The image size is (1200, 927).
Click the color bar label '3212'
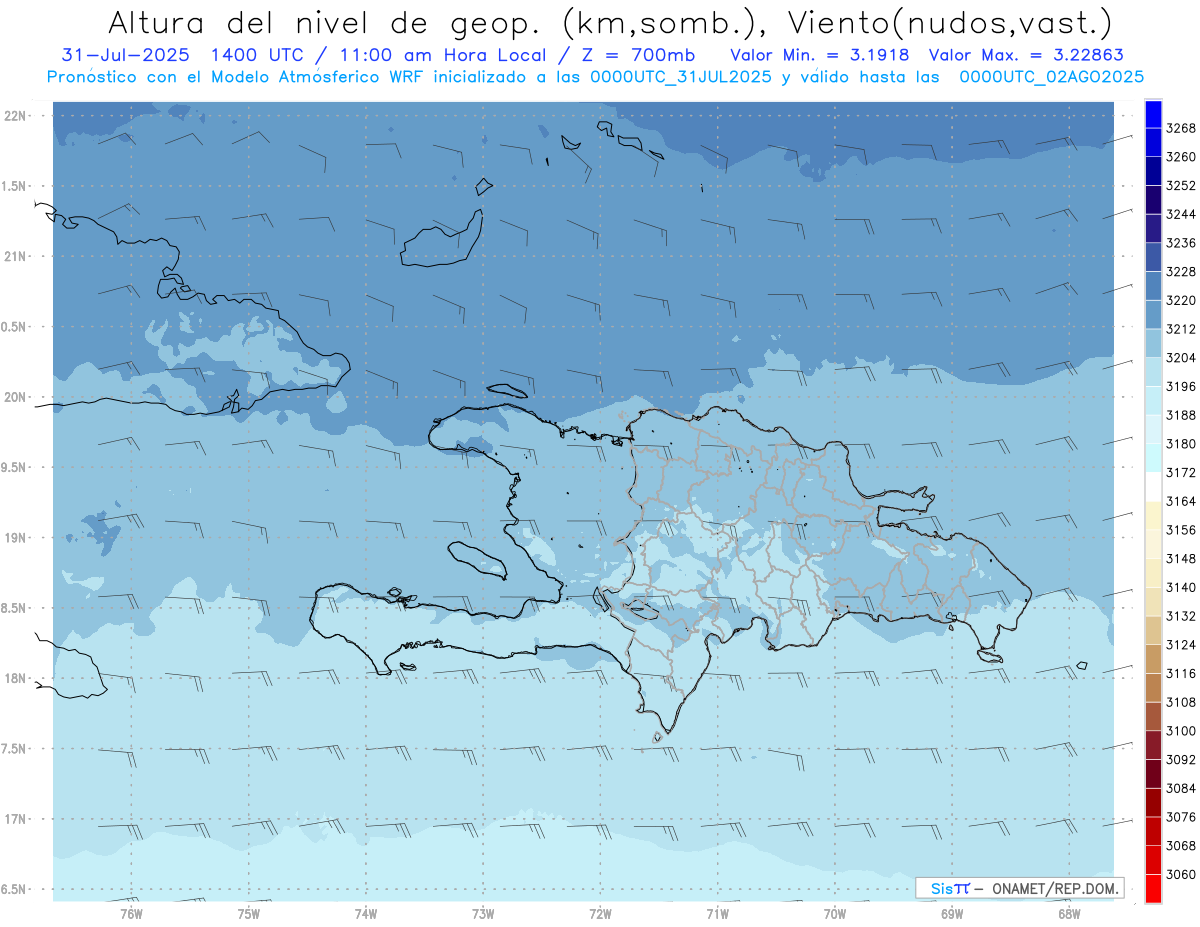point(1180,329)
